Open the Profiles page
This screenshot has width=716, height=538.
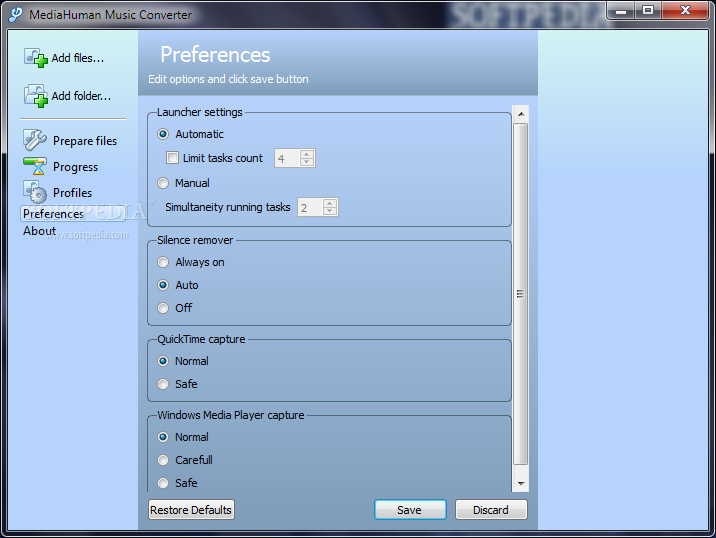click(72, 193)
